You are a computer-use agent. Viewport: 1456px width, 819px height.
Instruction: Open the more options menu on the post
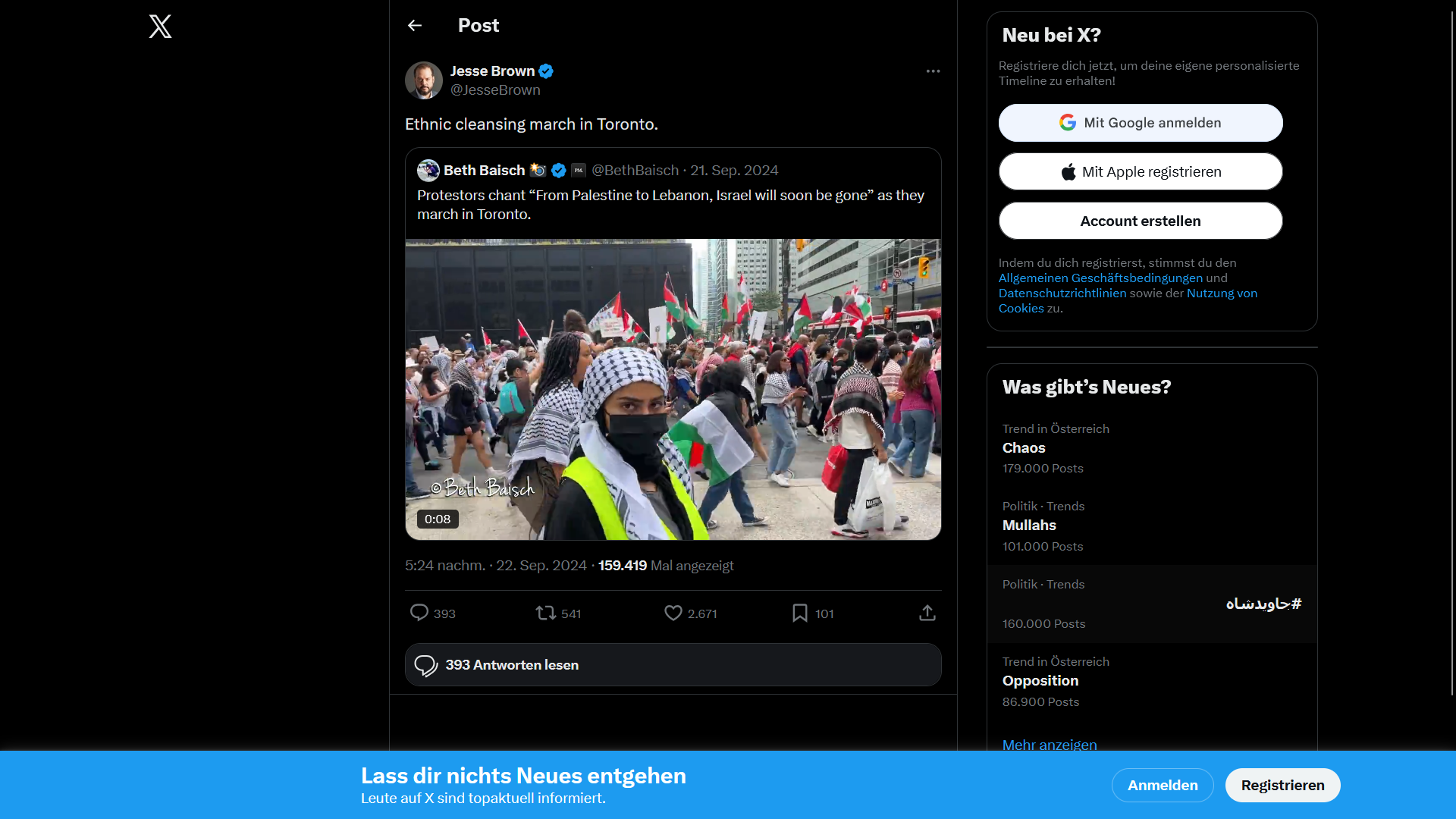(932, 71)
